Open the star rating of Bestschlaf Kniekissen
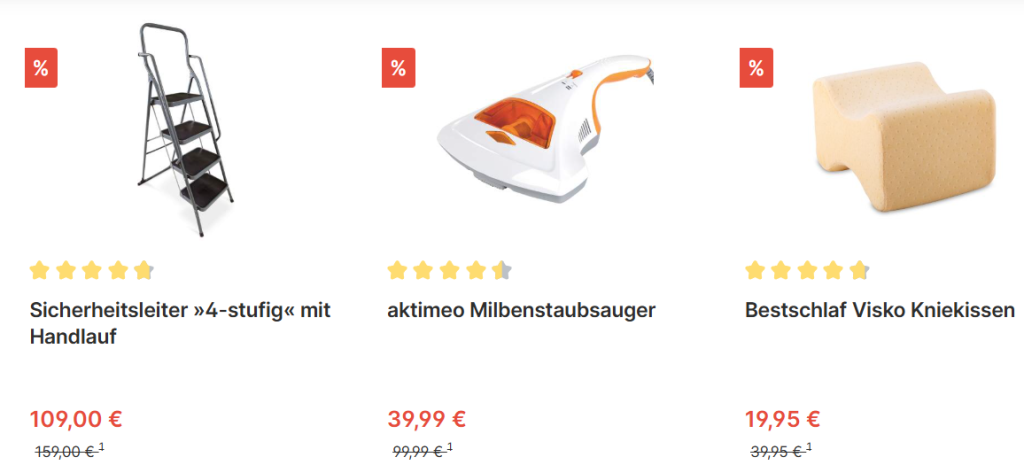1024x465 pixels. (x=807, y=270)
